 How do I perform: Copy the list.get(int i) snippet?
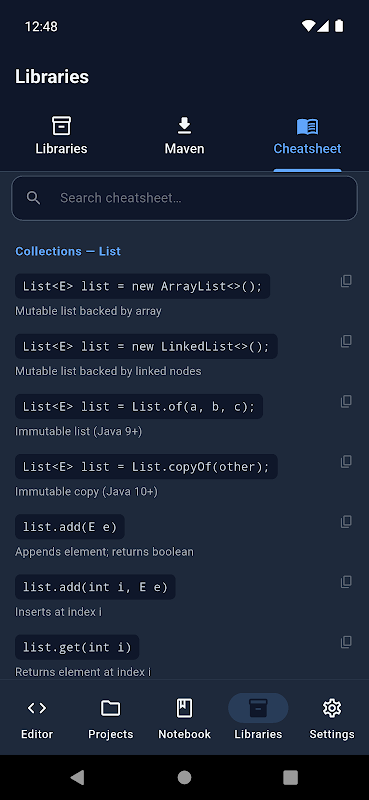(346, 642)
